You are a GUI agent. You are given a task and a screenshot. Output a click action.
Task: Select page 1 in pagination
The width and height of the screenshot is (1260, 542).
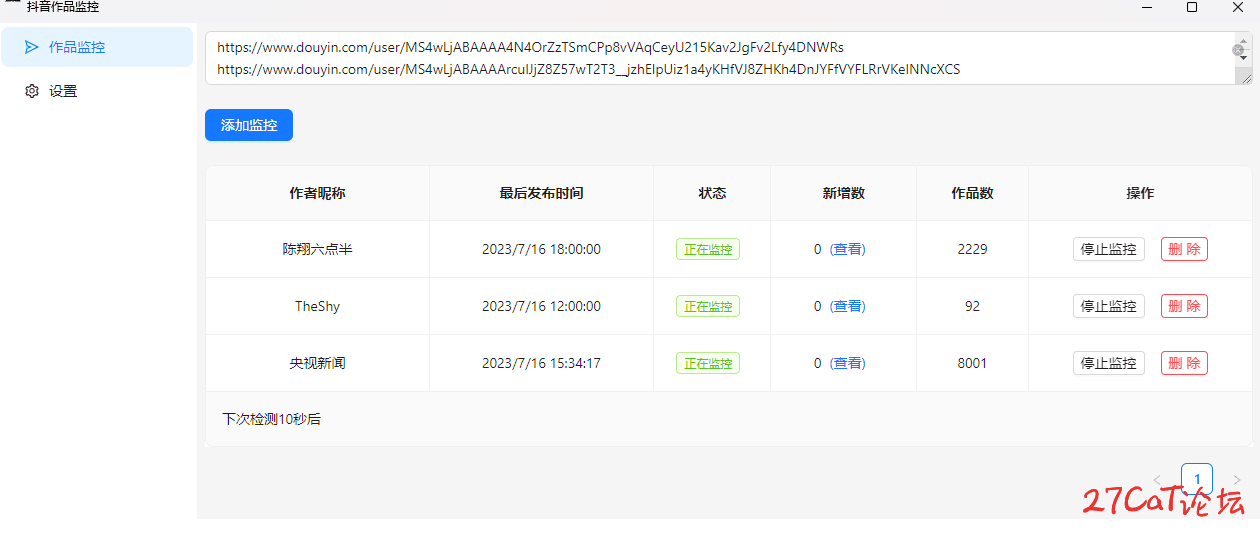[1197, 479]
